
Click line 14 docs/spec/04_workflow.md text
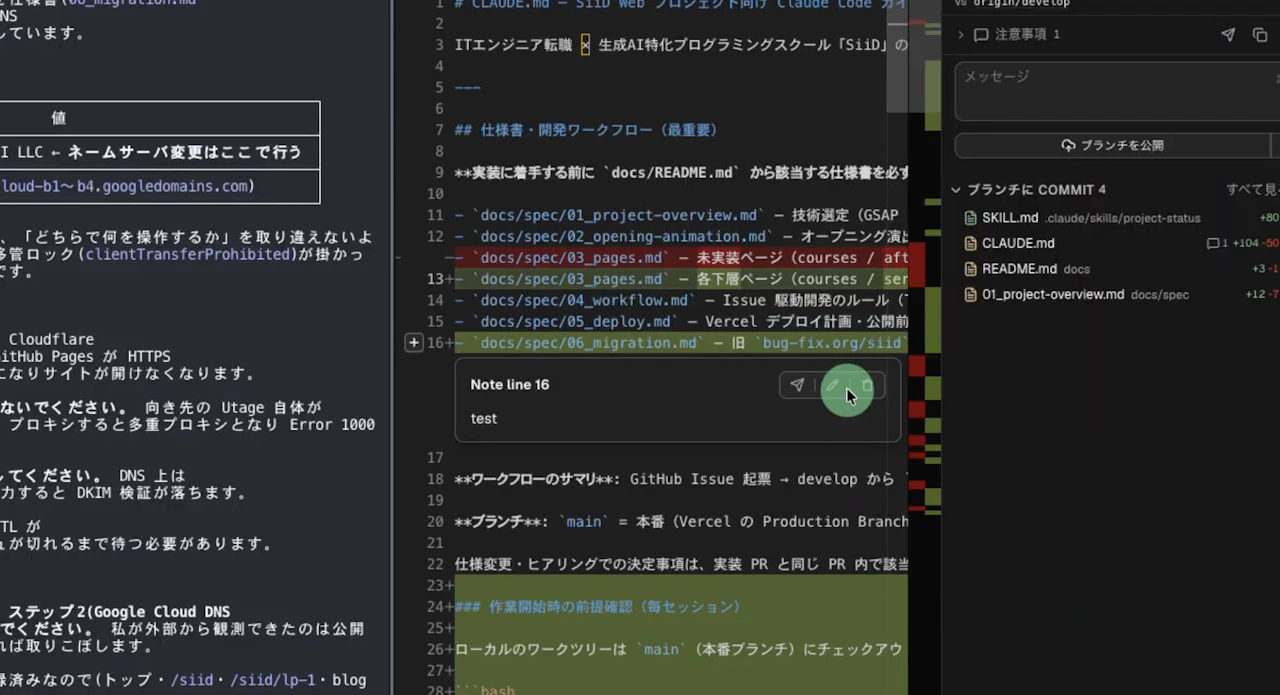point(681,300)
